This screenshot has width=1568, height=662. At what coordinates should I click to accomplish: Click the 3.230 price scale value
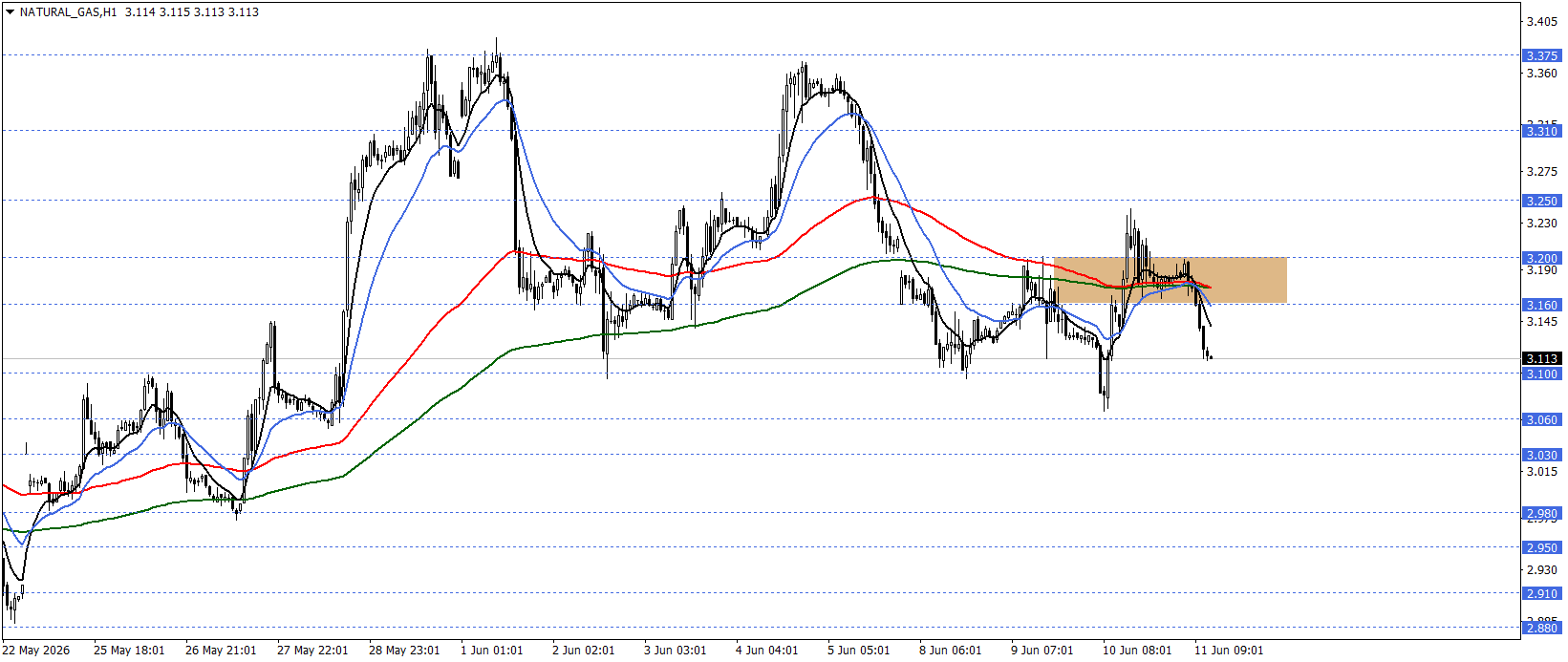coord(1541,224)
